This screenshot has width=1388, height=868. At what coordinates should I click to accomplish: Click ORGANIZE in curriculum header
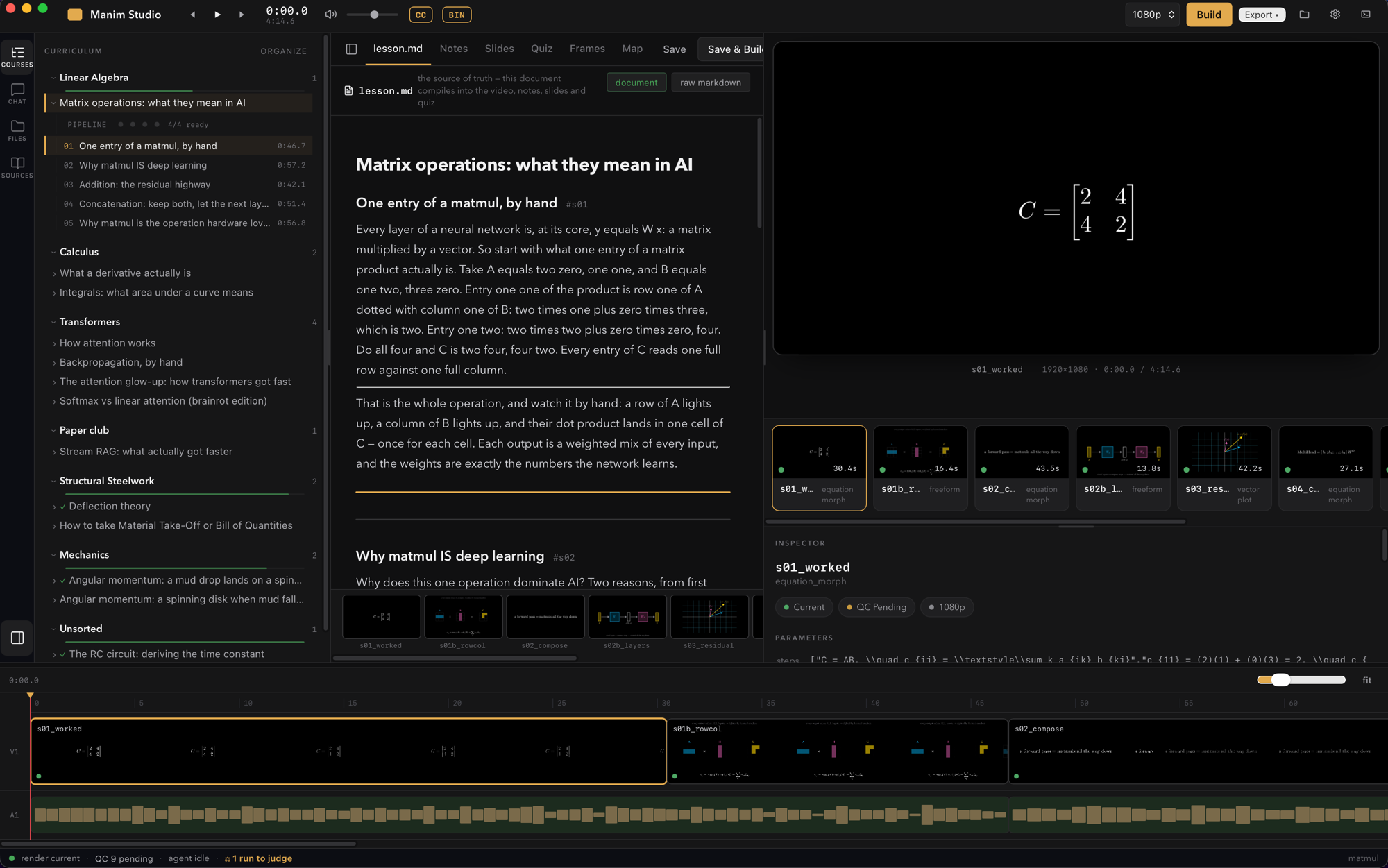(283, 51)
